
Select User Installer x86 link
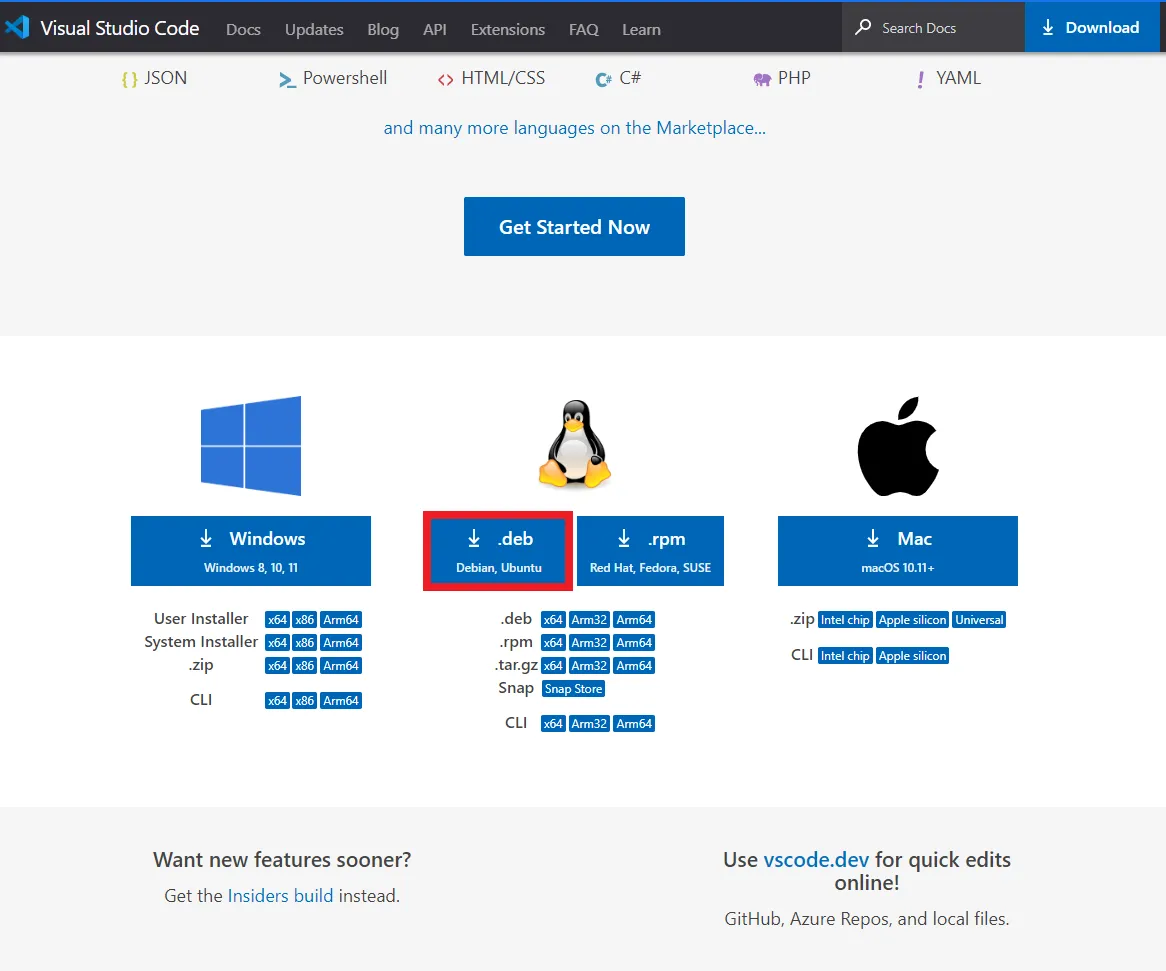304,619
